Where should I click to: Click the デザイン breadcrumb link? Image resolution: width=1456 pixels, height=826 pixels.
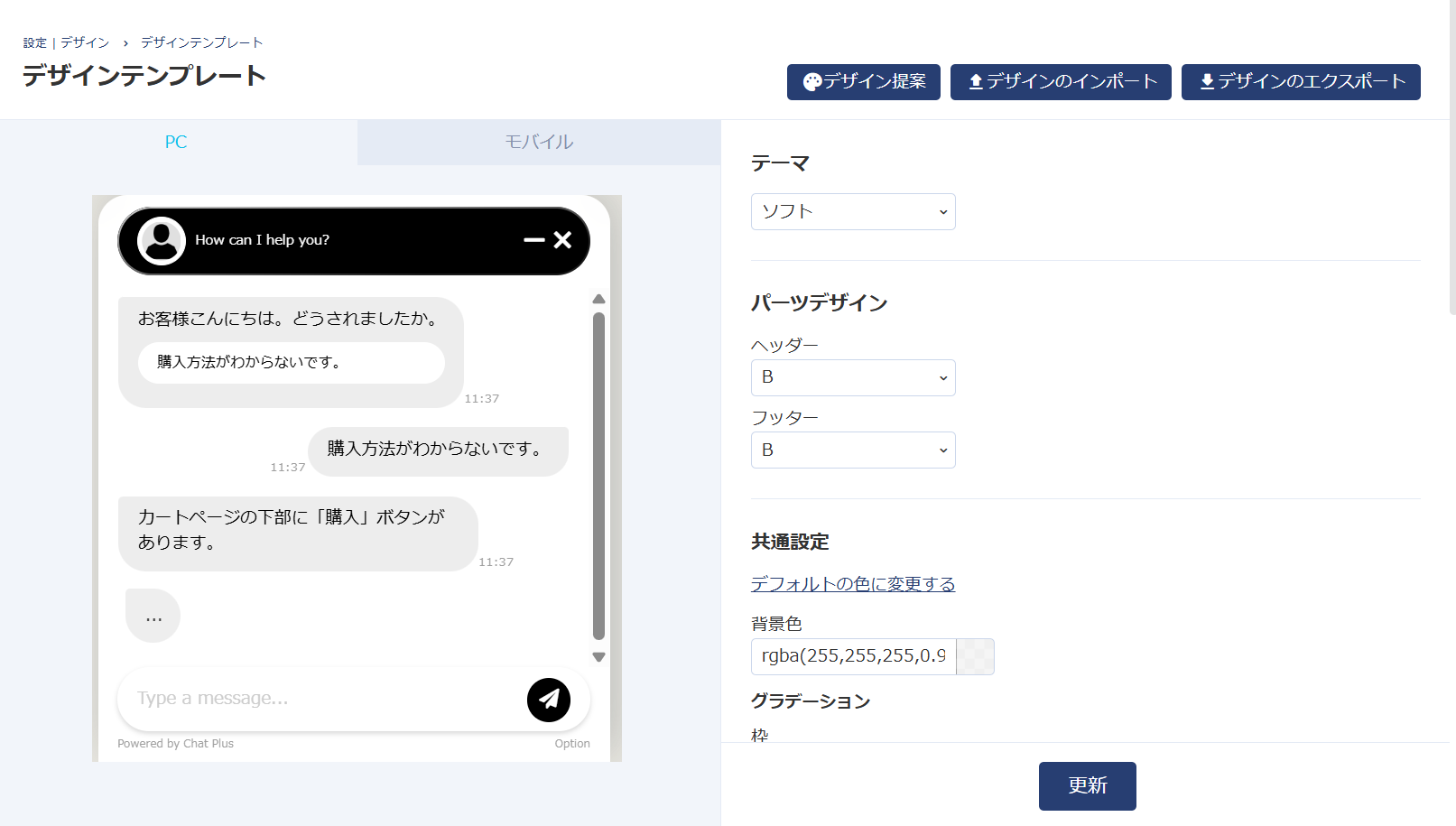click(85, 43)
